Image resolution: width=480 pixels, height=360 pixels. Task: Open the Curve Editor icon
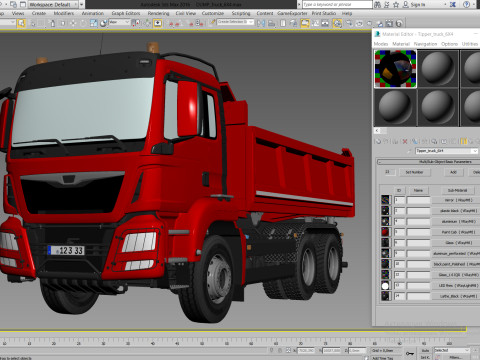point(315,23)
